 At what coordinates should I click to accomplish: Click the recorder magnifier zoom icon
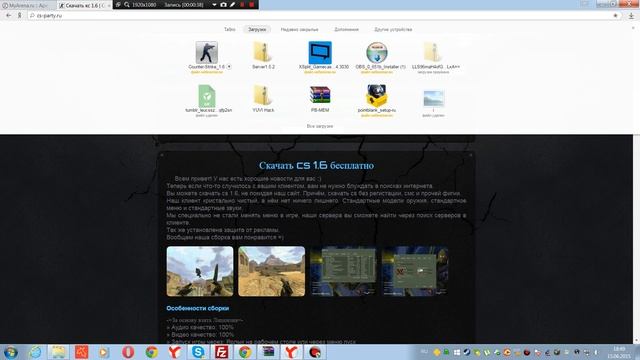tap(127, 4)
